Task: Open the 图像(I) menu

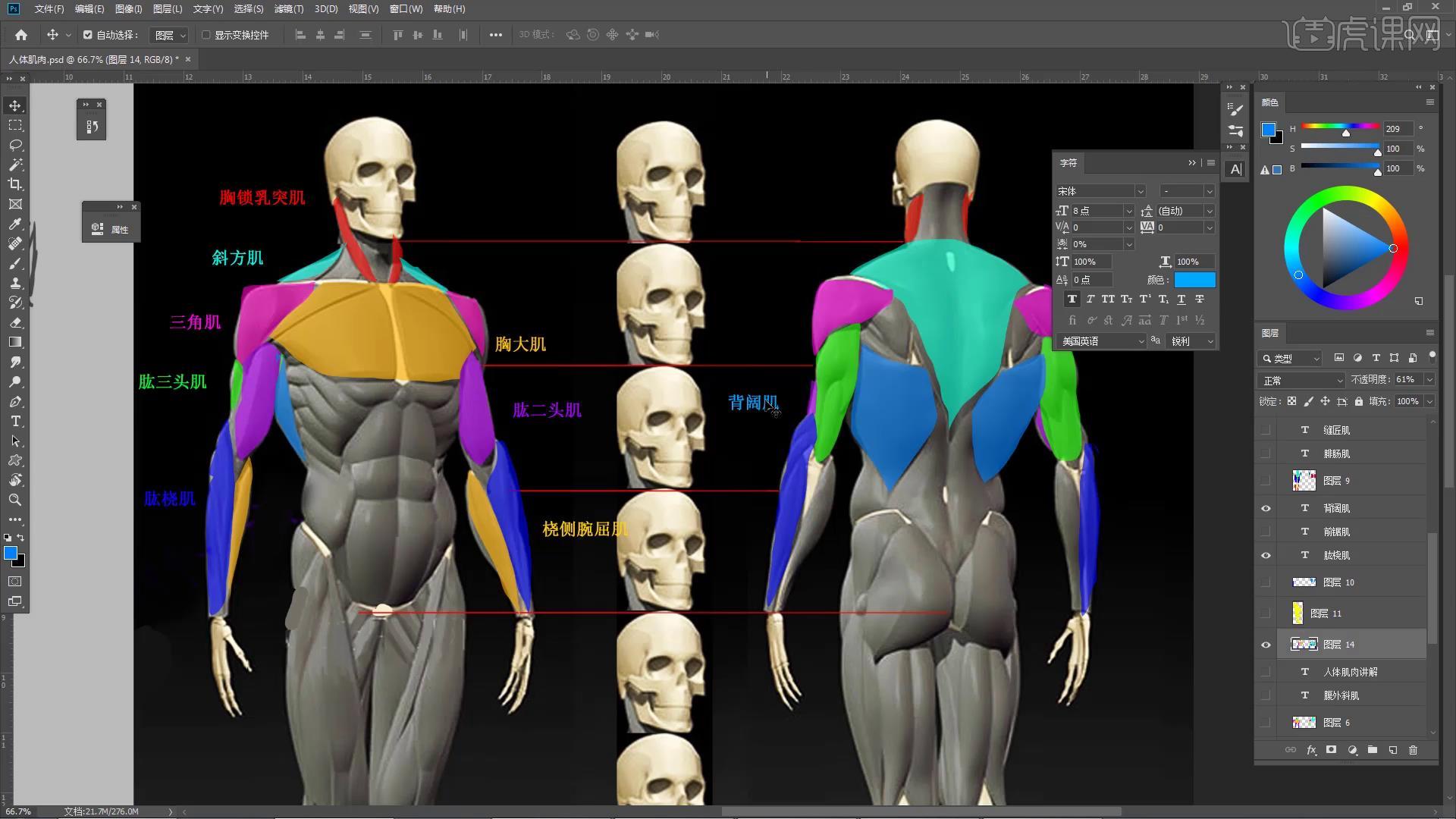Action: click(128, 9)
